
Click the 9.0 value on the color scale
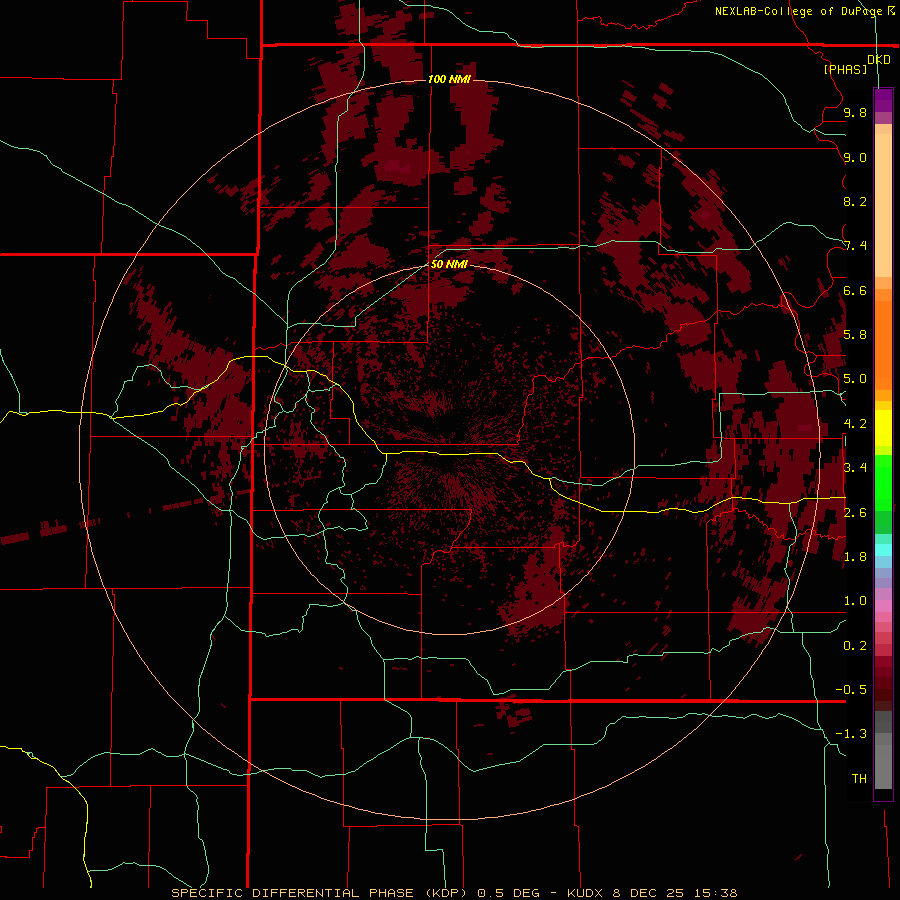[855, 157]
